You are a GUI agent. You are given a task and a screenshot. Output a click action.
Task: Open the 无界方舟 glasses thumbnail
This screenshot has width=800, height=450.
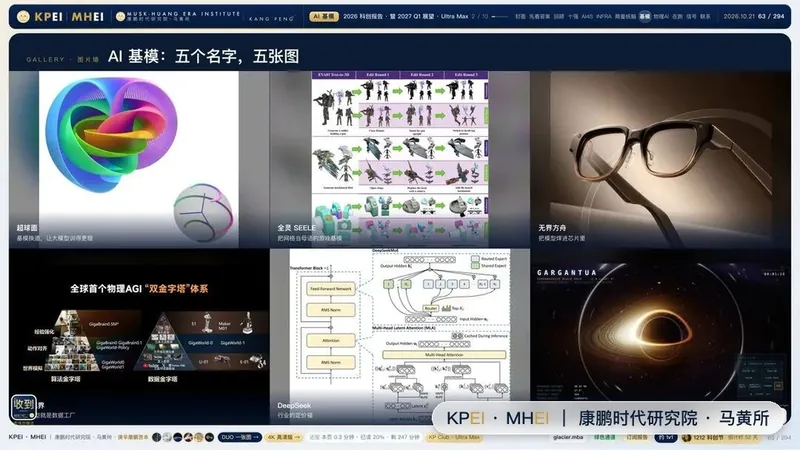(x=661, y=159)
